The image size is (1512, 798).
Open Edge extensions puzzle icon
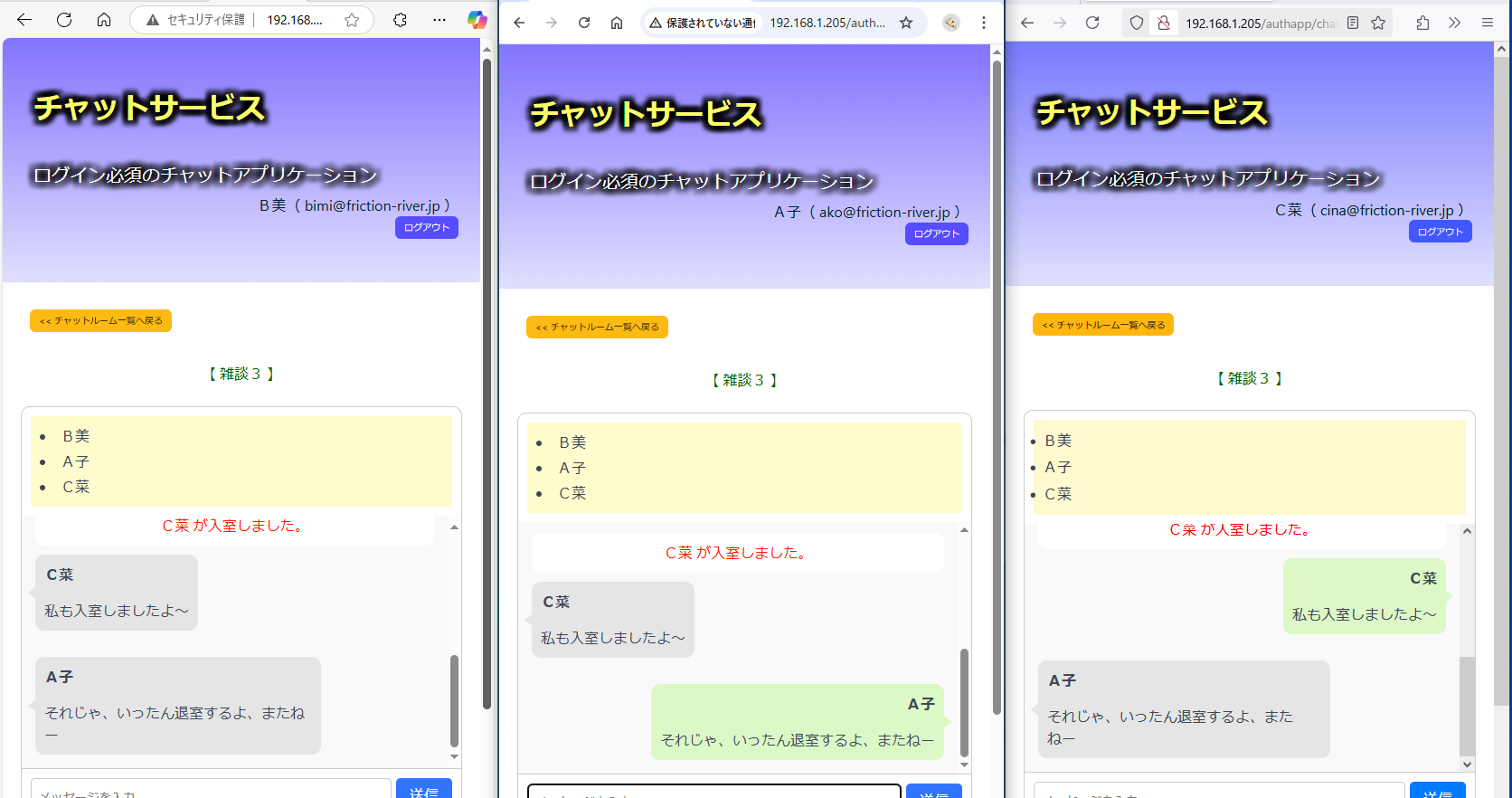pos(400,20)
